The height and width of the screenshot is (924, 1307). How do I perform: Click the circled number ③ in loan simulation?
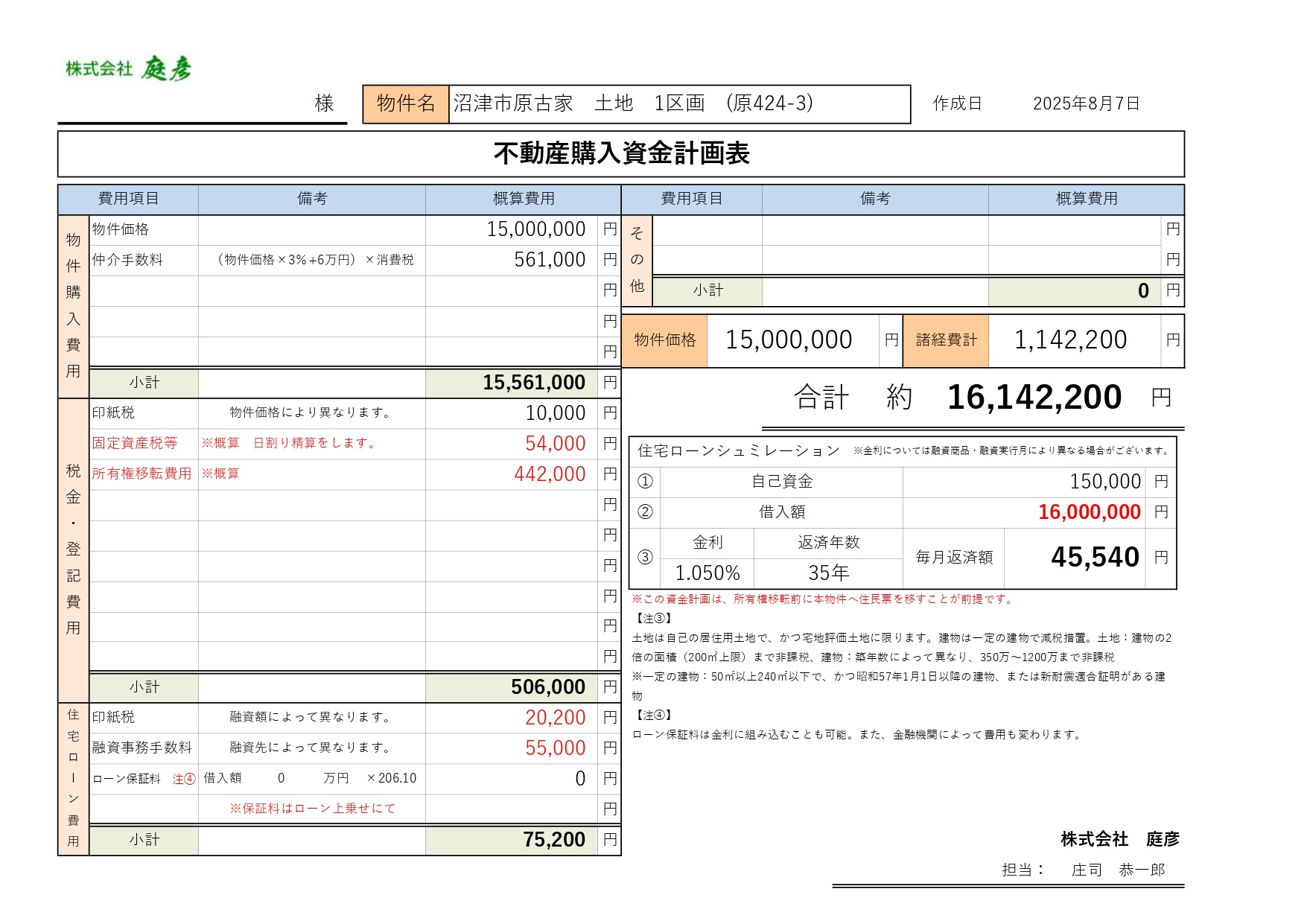(645, 558)
